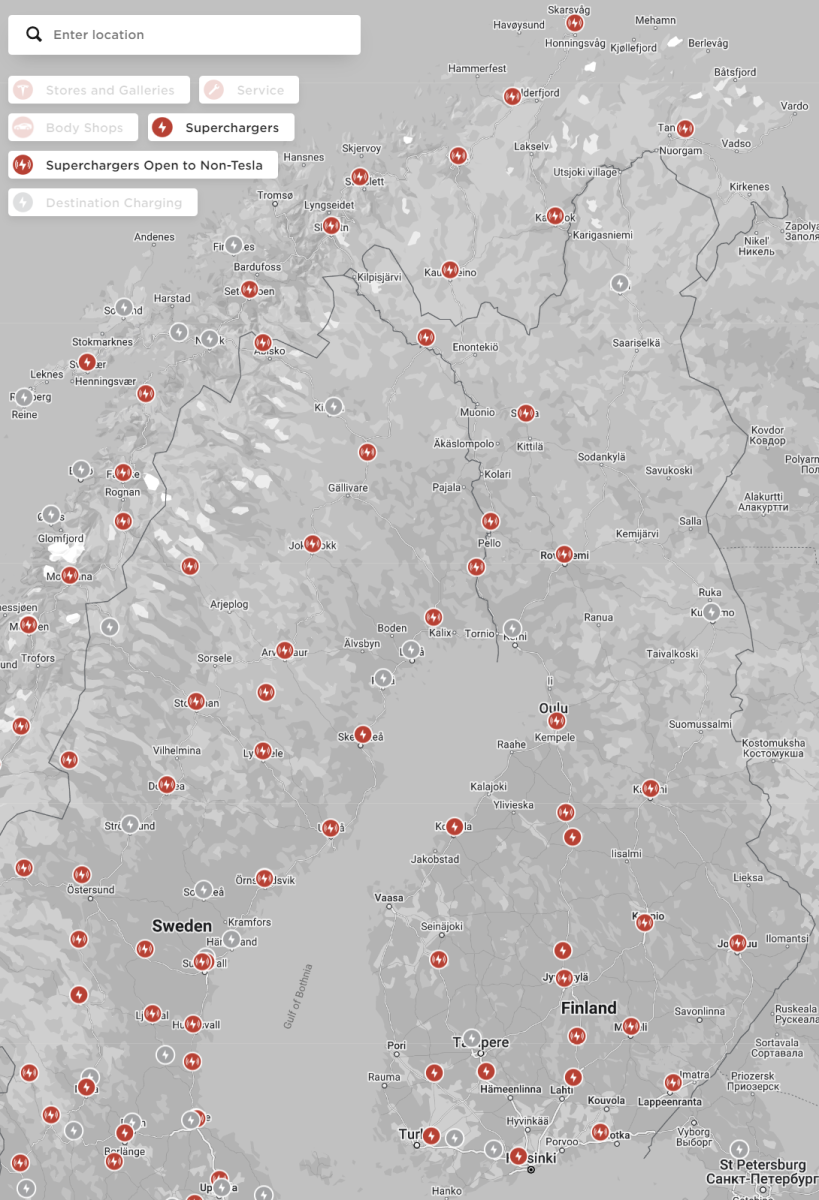Image resolution: width=819 pixels, height=1200 pixels.
Task: Open the Supercharger pin at Örnsköldsvik
Action: [x=264, y=878]
